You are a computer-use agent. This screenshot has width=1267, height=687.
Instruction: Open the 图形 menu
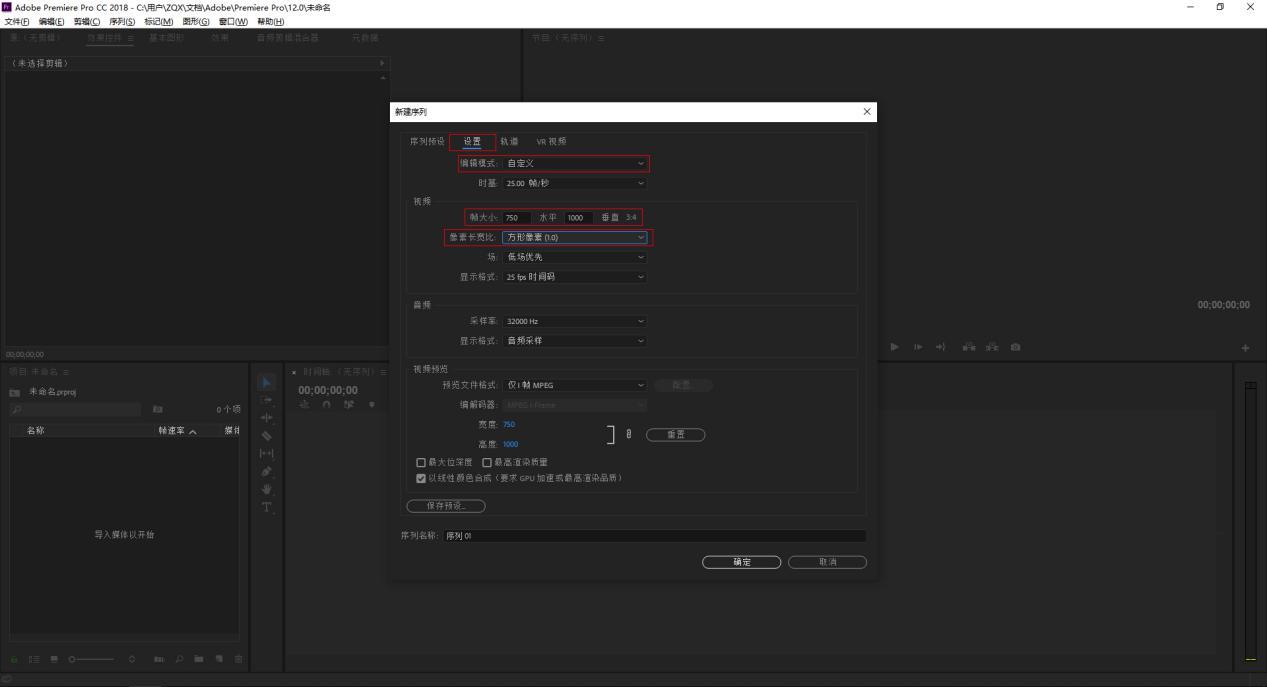pos(196,21)
